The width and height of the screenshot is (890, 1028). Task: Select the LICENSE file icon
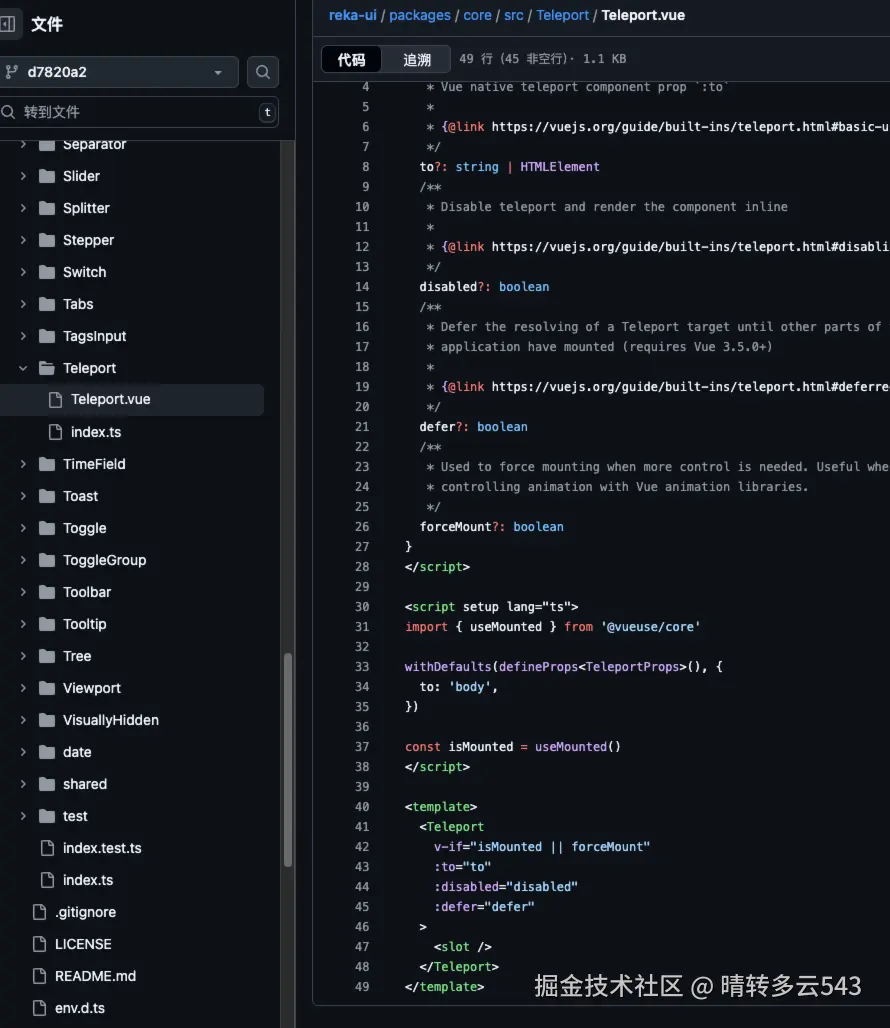(x=39, y=944)
